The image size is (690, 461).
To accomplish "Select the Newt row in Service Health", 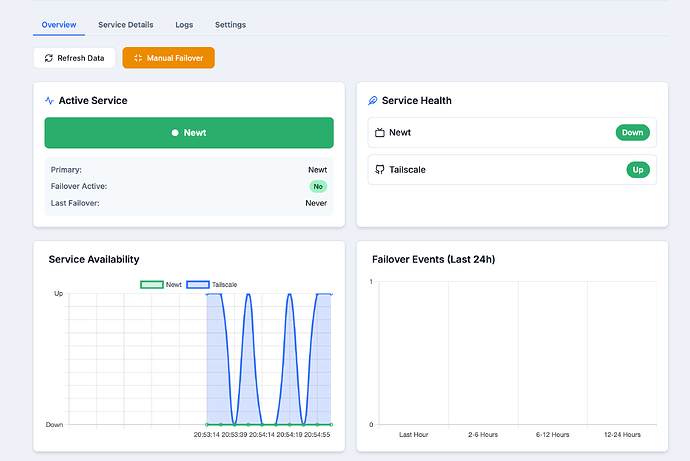I will 512,132.
